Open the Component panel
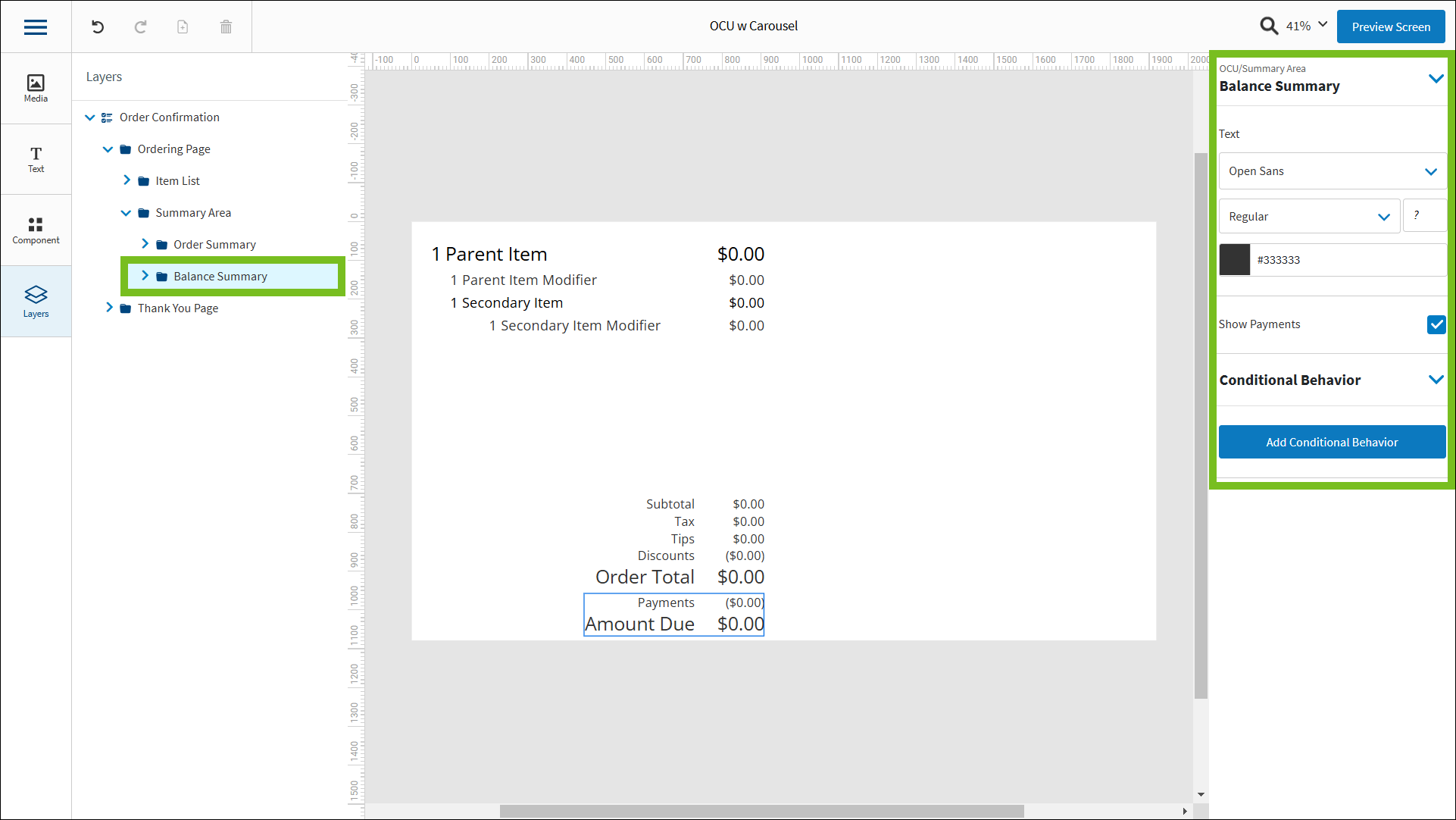This screenshot has width=1456, height=820. tap(36, 230)
